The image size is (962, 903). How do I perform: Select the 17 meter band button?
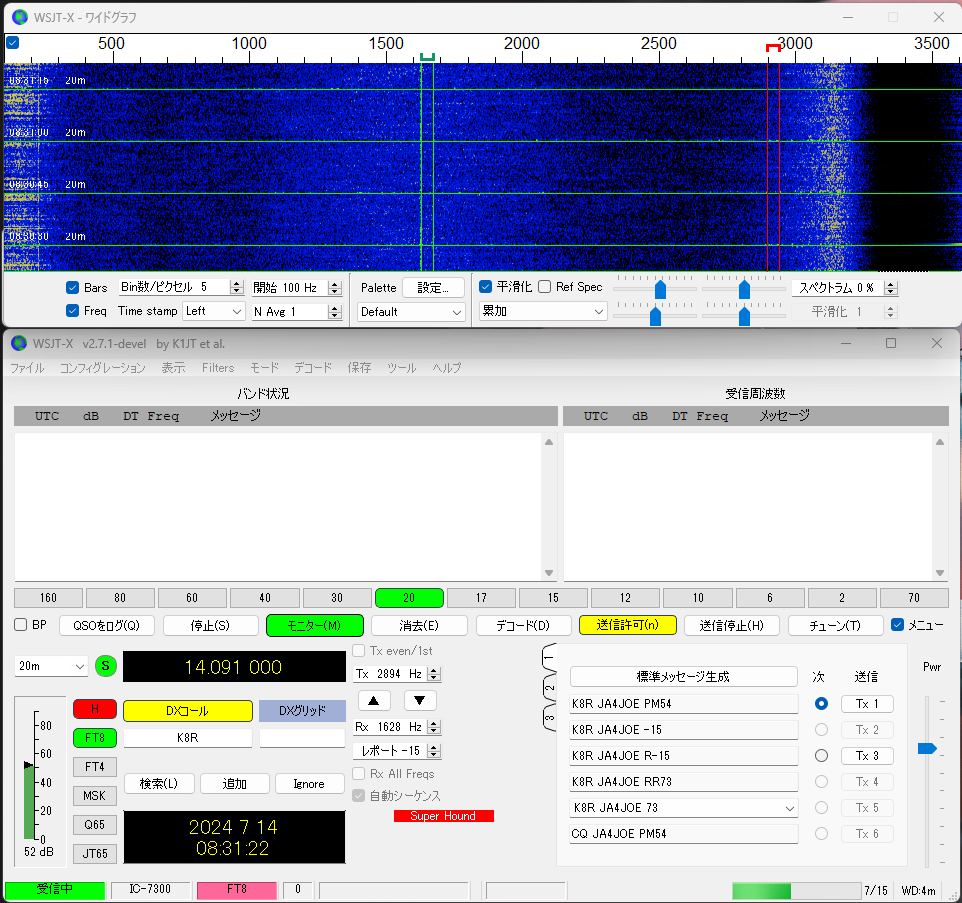coord(481,598)
